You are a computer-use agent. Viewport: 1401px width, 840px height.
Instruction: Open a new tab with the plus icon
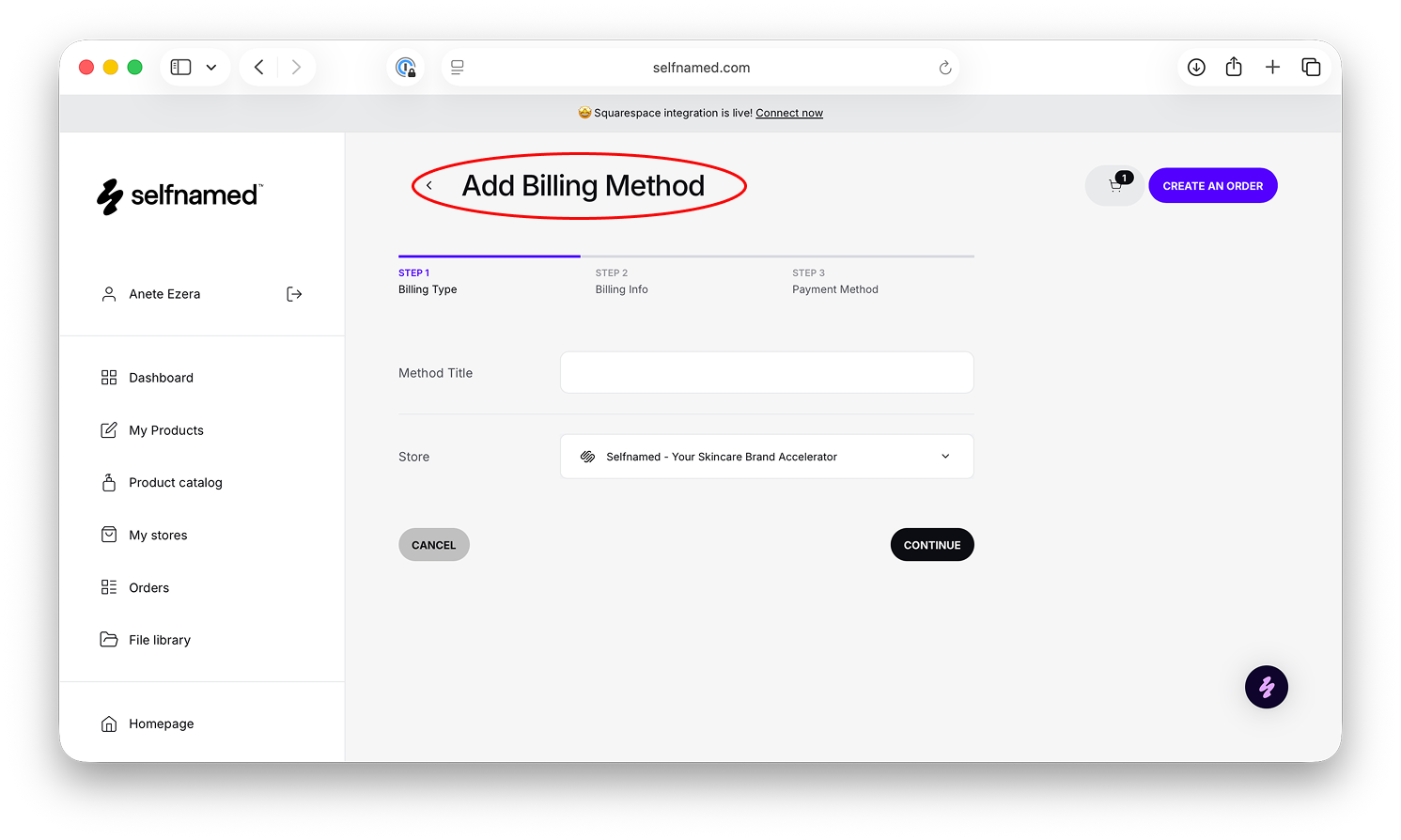[1272, 68]
